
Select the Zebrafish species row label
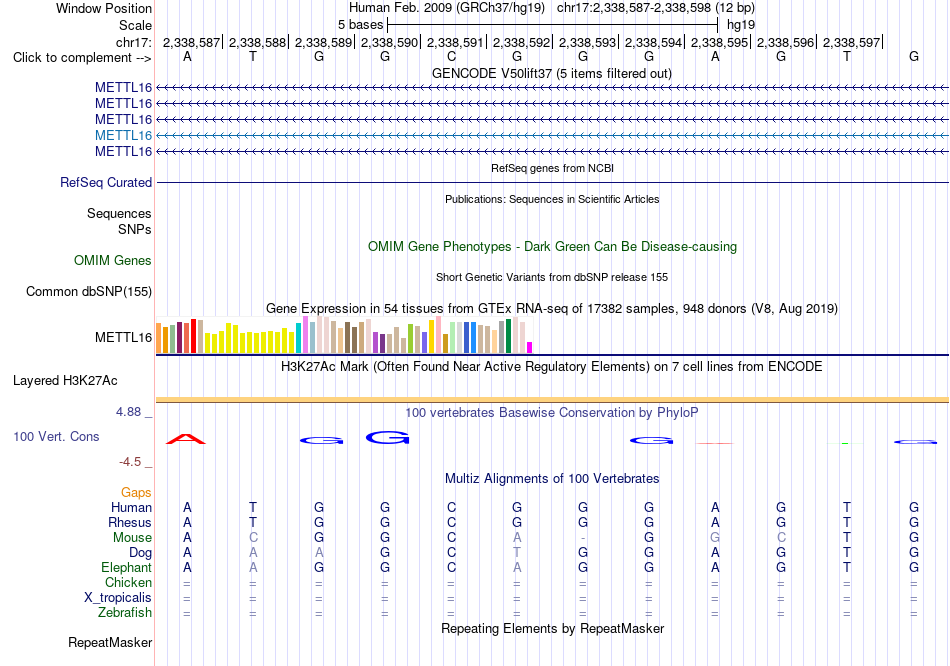(125, 613)
